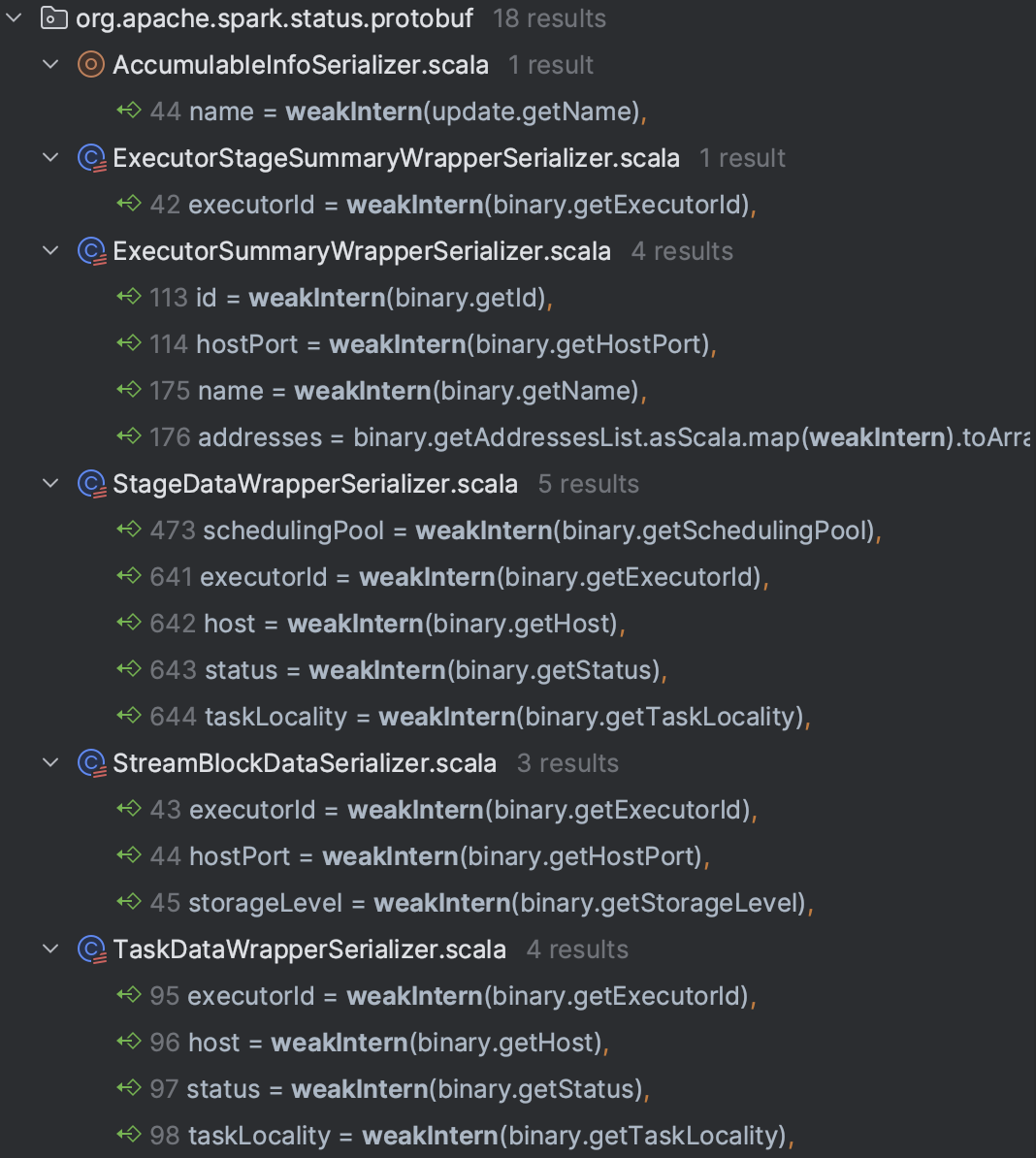Select the ExecutorSummaryWrapperSerializer.scala file node
Image resolution: width=1036 pixels, height=1158 pixels.
[x=362, y=251]
